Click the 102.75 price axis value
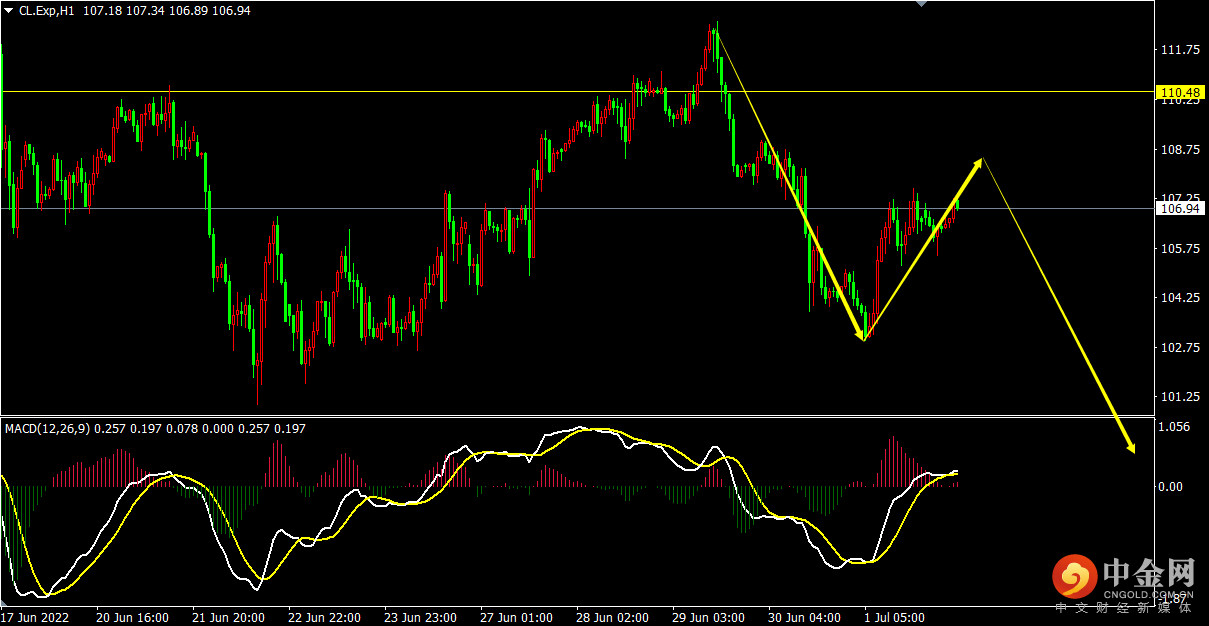The height and width of the screenshot is (626, 1209). [x=1180, y=348]
